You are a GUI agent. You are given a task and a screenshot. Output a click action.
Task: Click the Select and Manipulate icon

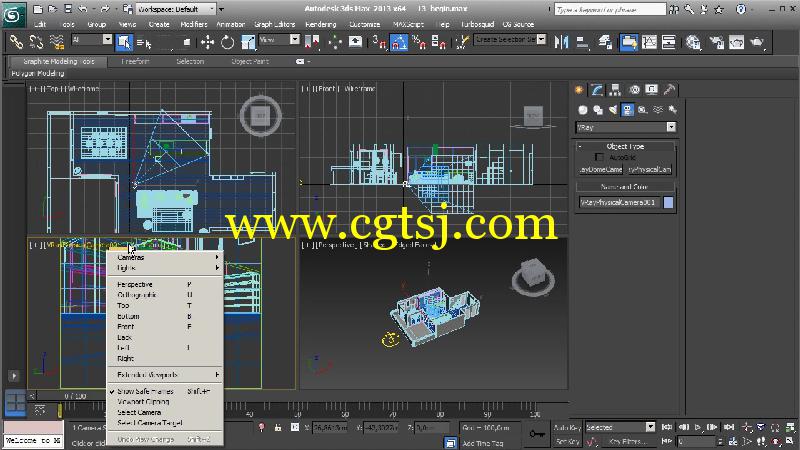(335, 42)
